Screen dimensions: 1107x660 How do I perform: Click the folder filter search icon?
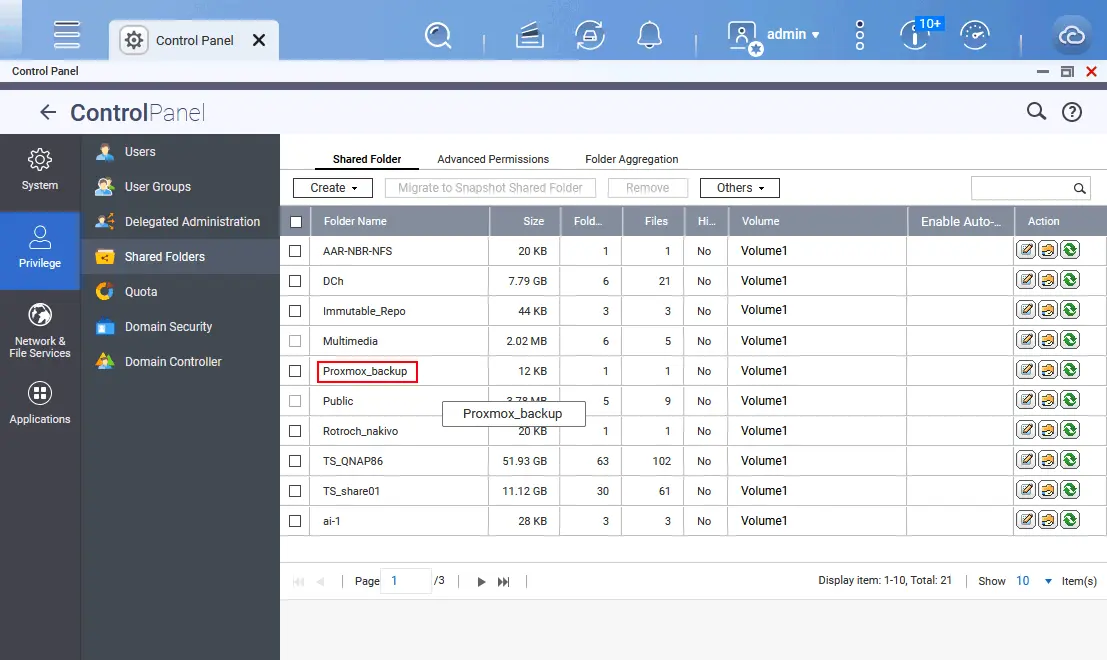coord(1079,188)
